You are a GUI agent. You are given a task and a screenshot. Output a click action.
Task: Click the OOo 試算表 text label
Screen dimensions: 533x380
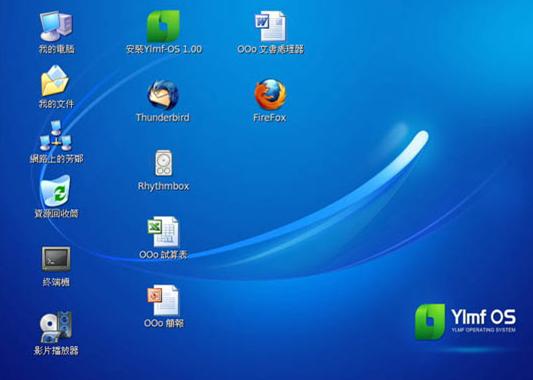tap(164, 255)
